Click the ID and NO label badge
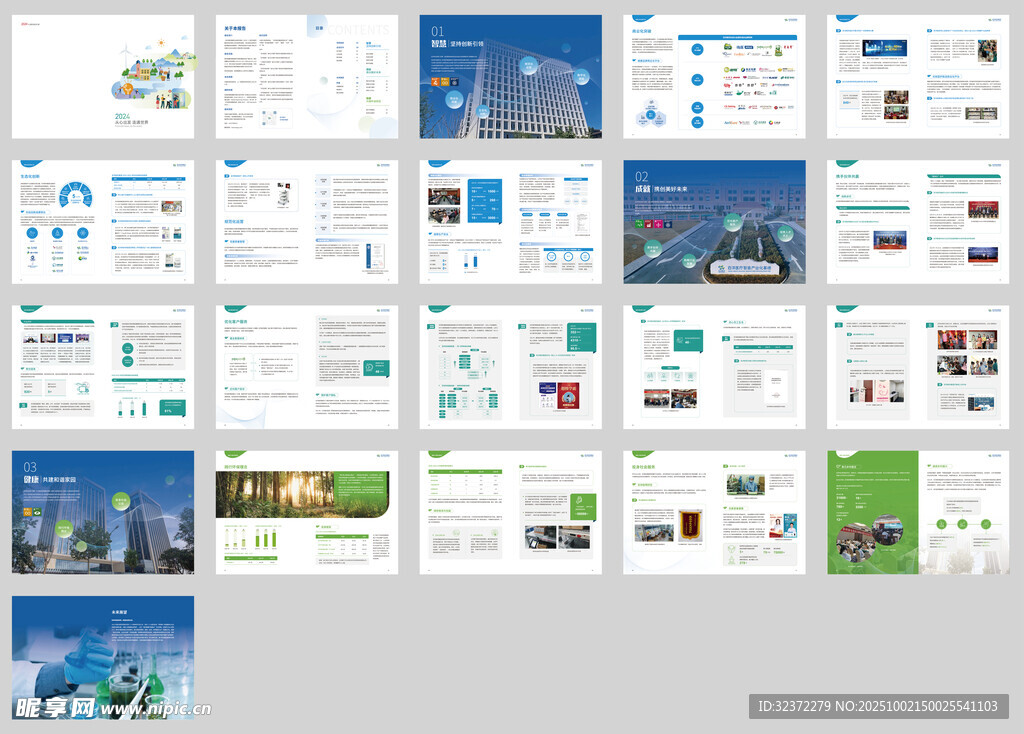 877,707
